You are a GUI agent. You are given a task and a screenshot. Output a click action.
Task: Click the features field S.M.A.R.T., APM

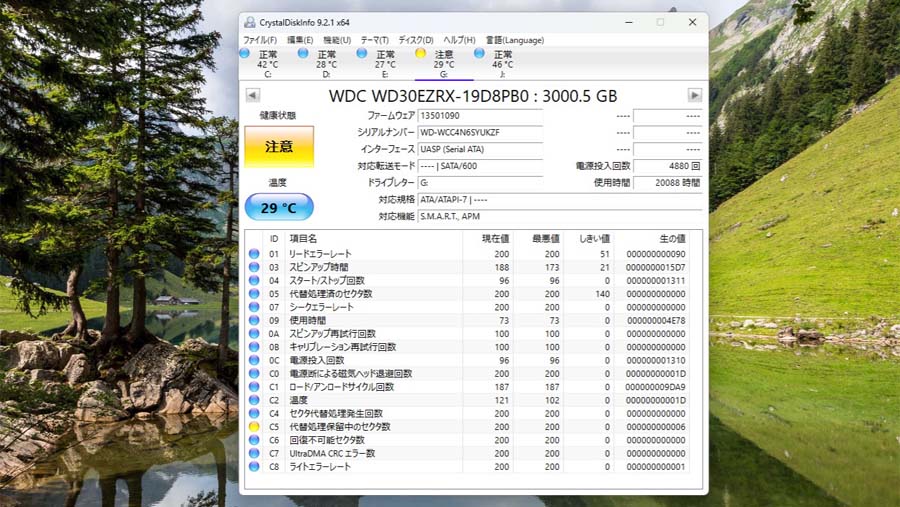(560, 216)
